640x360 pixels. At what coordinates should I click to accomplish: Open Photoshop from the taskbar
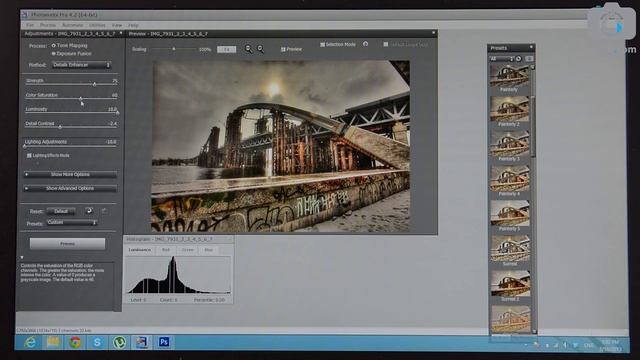[x=164, y=342]
